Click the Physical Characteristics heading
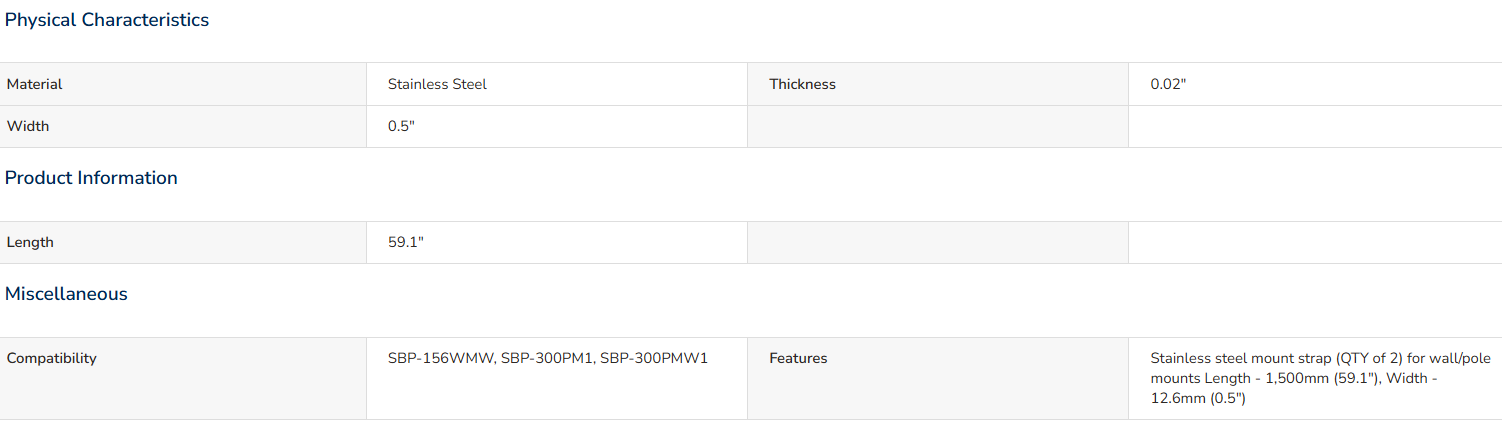The image size is (1502, 421). pos(107,20)
